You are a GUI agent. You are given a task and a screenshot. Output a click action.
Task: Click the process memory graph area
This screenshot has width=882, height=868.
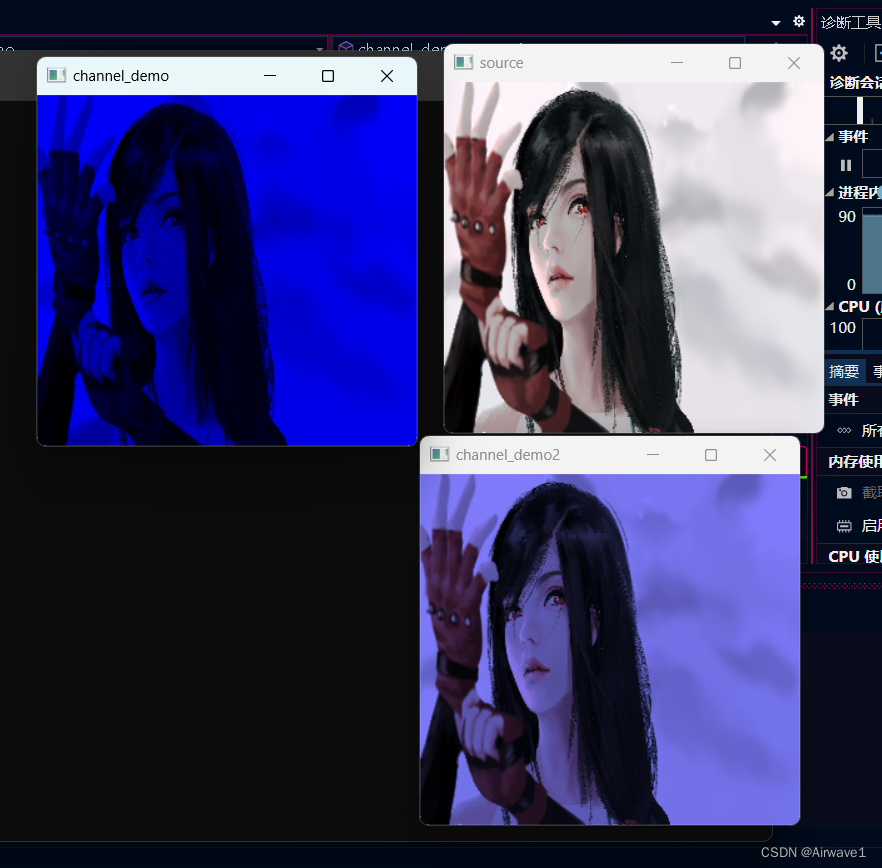coord(872,250)
